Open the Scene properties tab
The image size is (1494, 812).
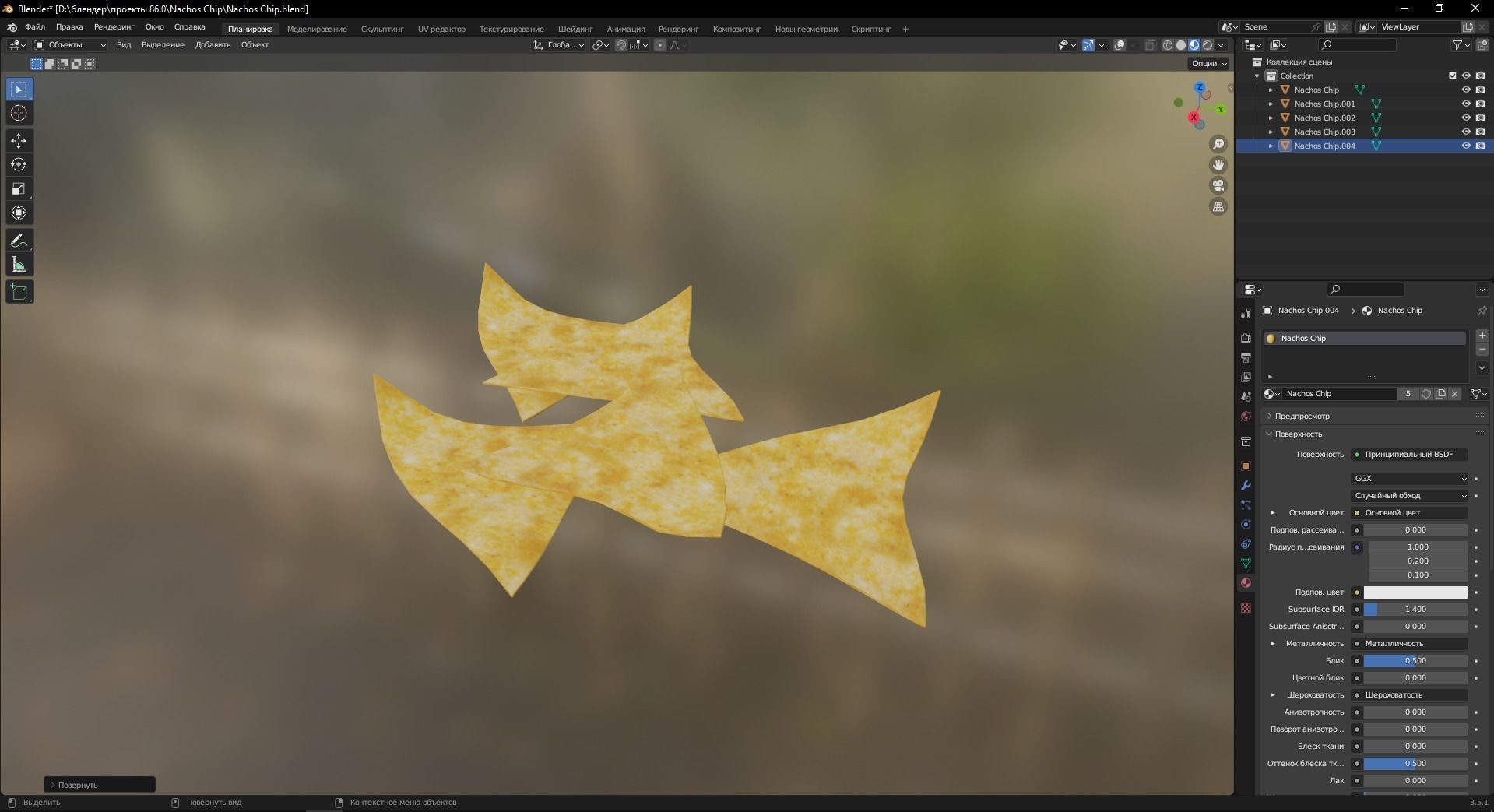pyautogui.click(x=1246, y=396)
